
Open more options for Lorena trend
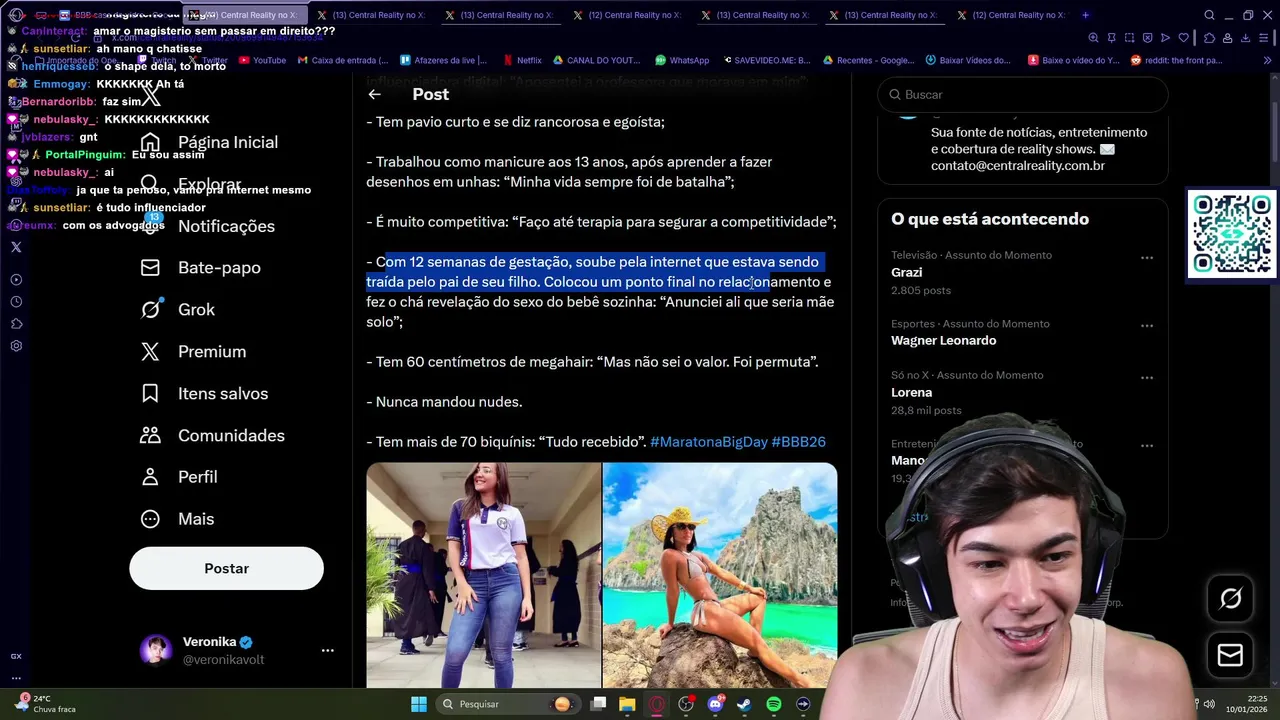point(1147,378)
